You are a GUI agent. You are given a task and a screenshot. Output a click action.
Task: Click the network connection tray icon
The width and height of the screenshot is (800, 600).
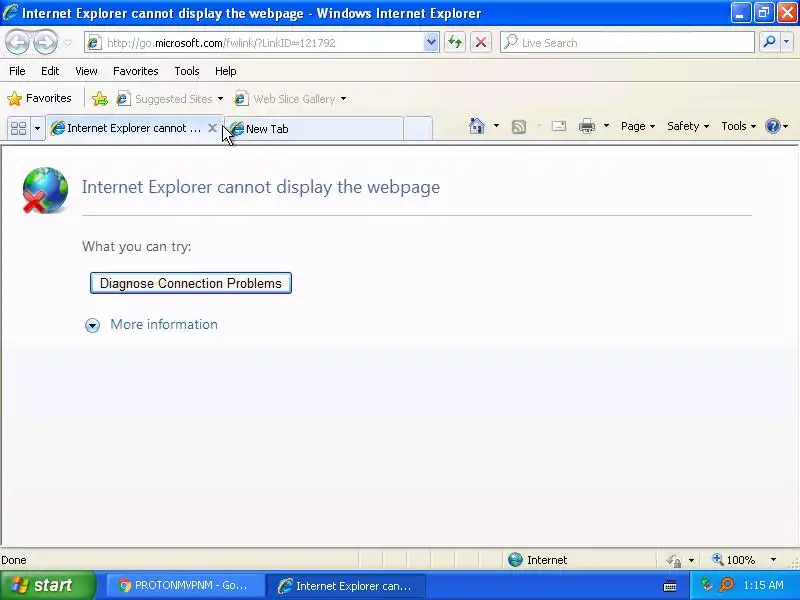coord(706,585)
